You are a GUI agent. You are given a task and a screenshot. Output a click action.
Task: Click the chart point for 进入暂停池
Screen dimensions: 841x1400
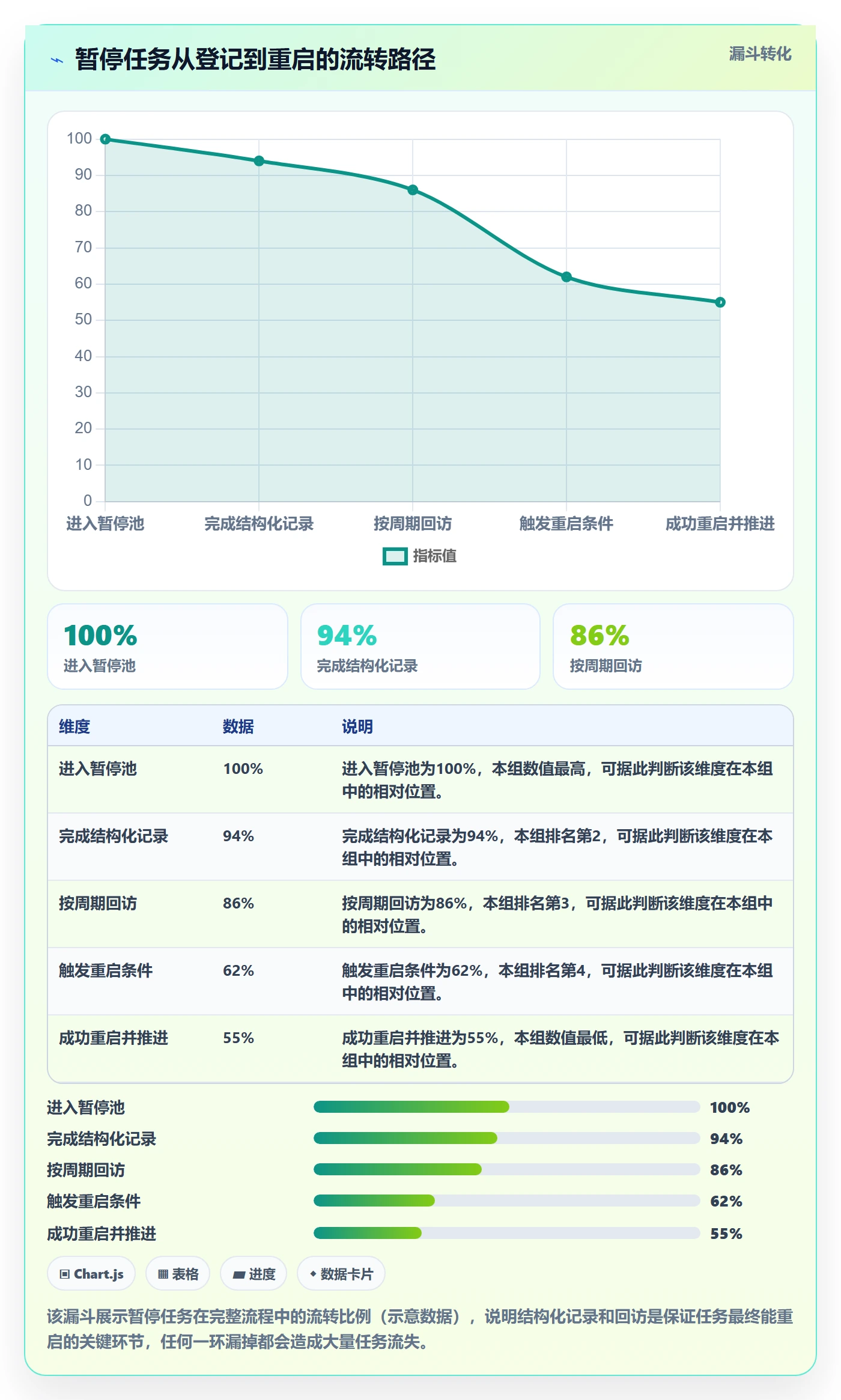tap(105, 139)
